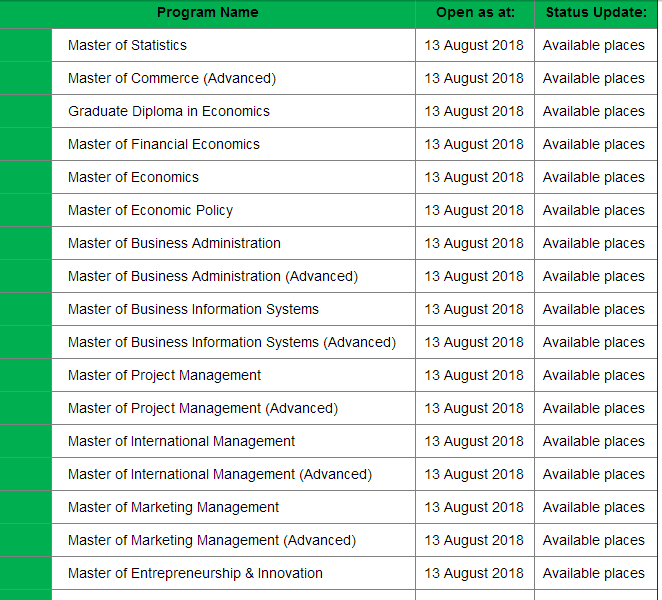Screen dimensions: 662x600
Task: Click the date cell for Master of Economics
Action: click(474, 177)
